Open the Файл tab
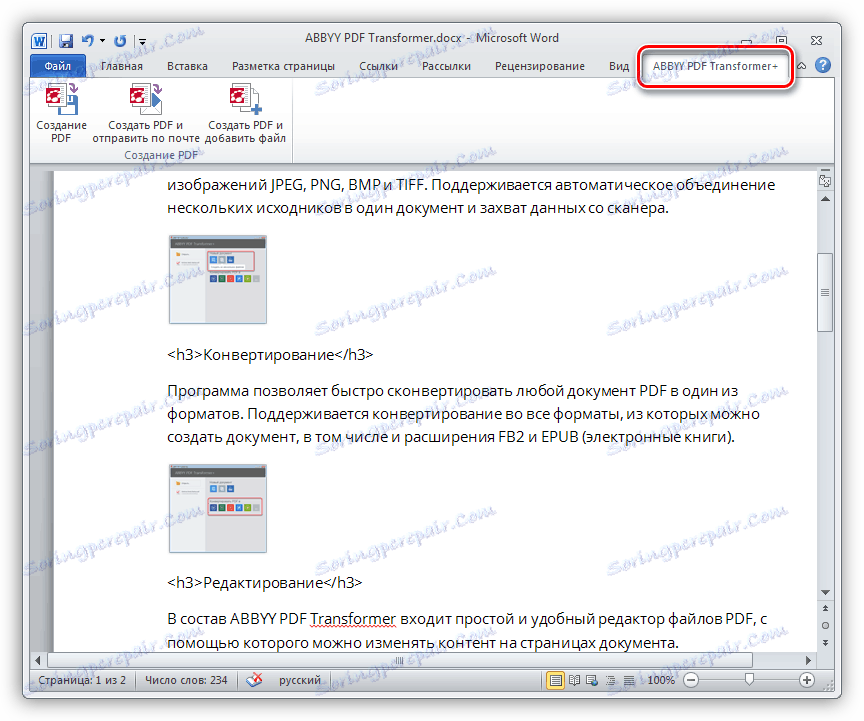 coord(58,66)
